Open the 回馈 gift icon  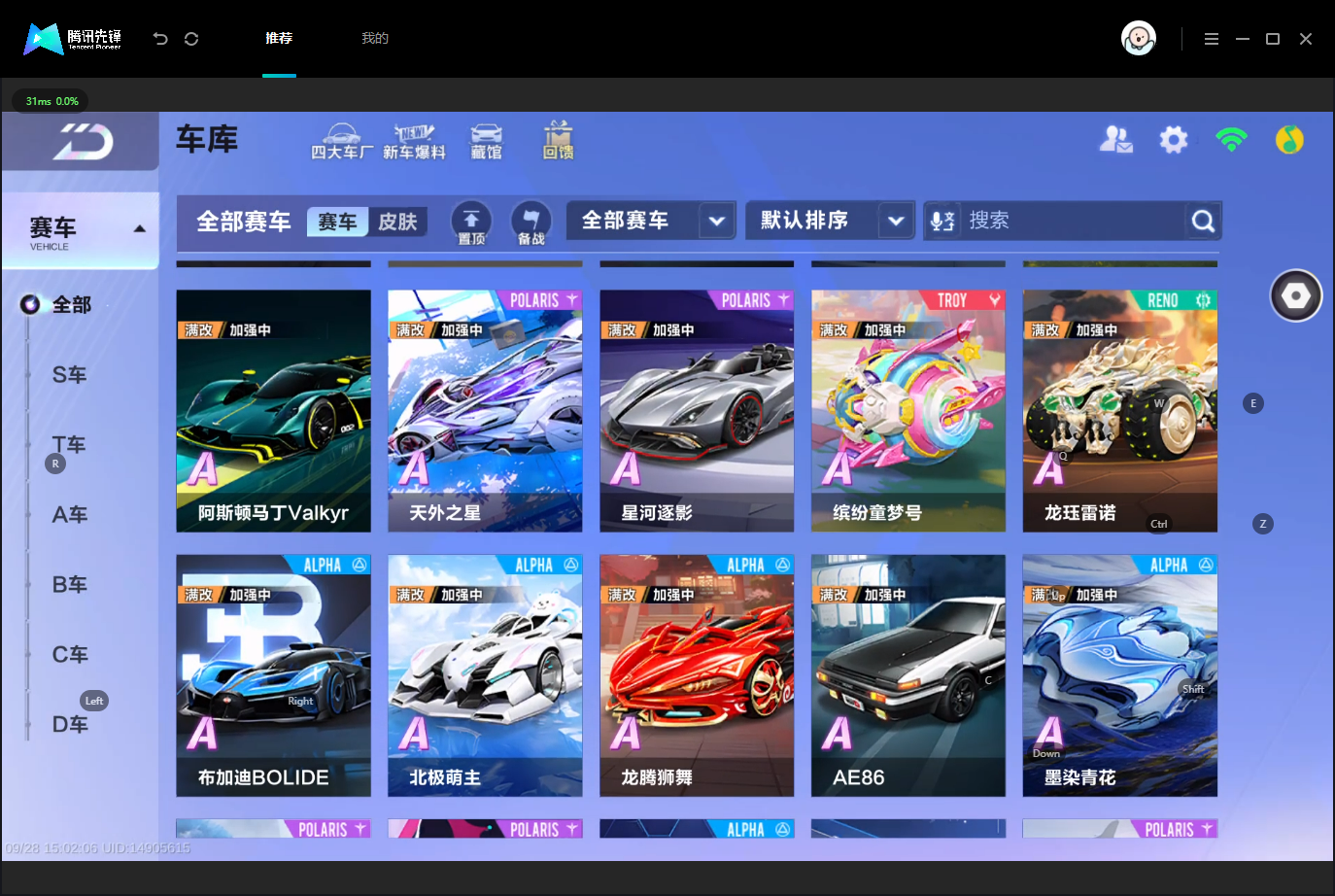[x=558, y=141]
